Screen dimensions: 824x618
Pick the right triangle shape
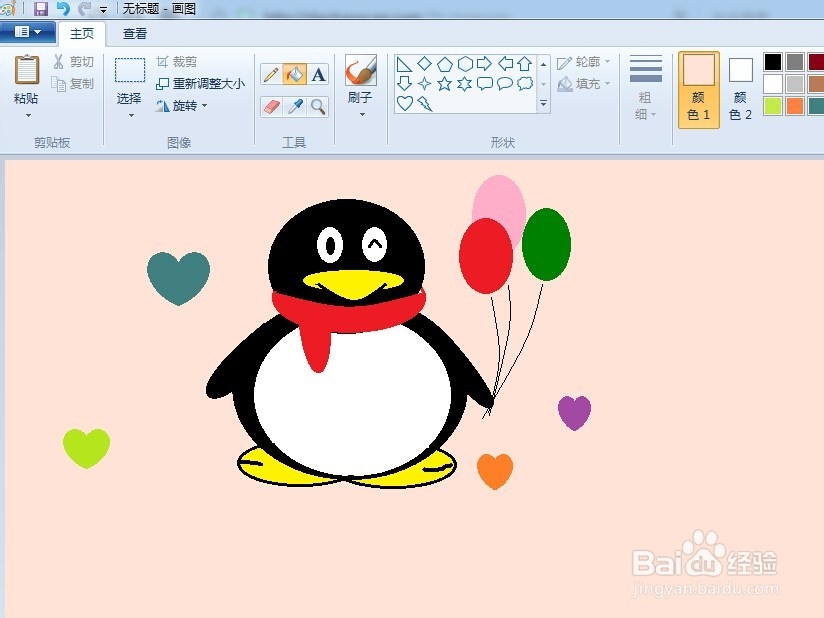(x=404, y=64)
